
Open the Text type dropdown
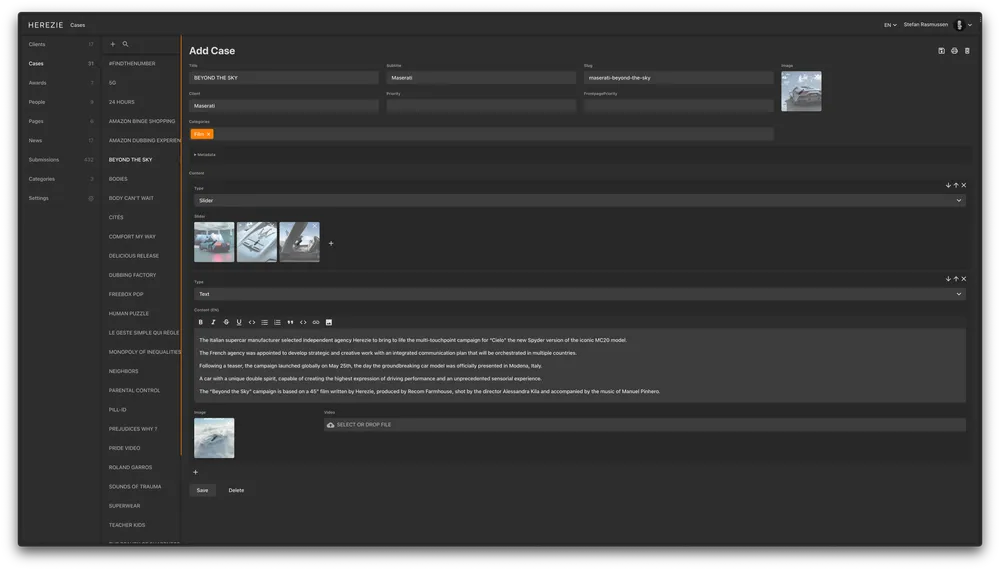click(x=578, y=294)
